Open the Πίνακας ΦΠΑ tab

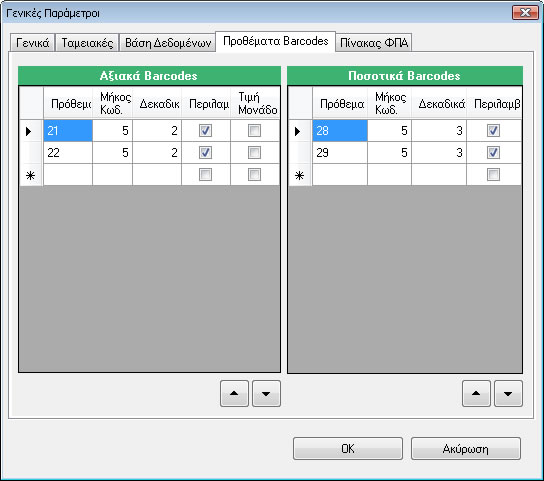(x=374, y=43)
